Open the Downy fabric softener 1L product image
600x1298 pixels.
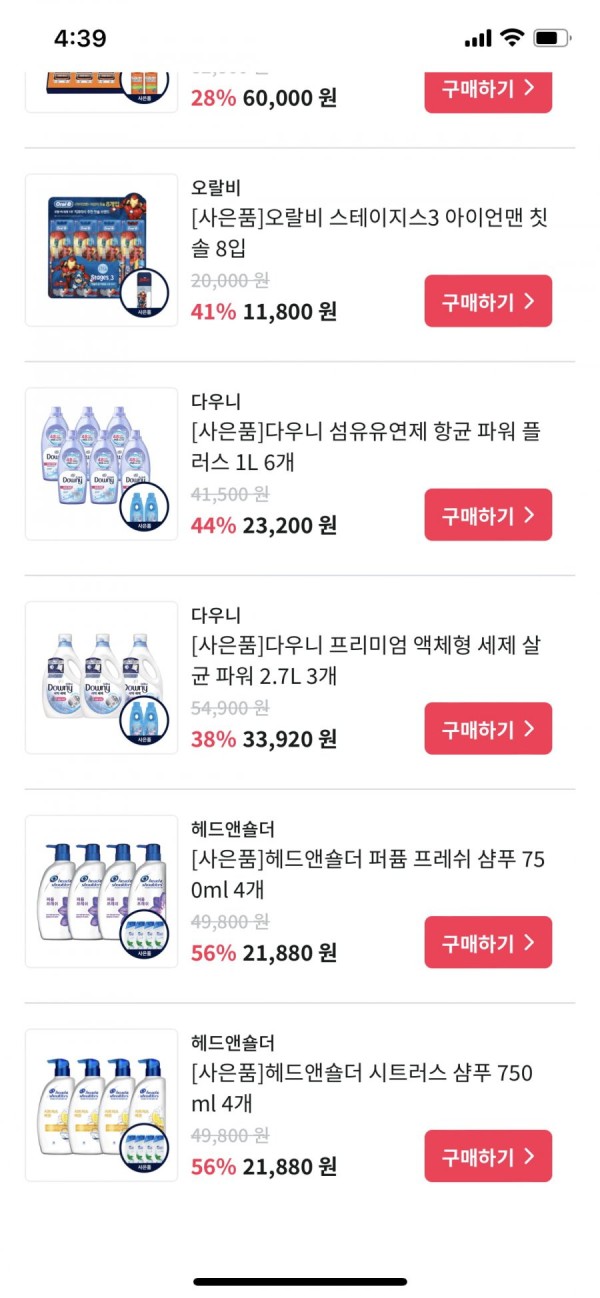(x=101, y=464)
